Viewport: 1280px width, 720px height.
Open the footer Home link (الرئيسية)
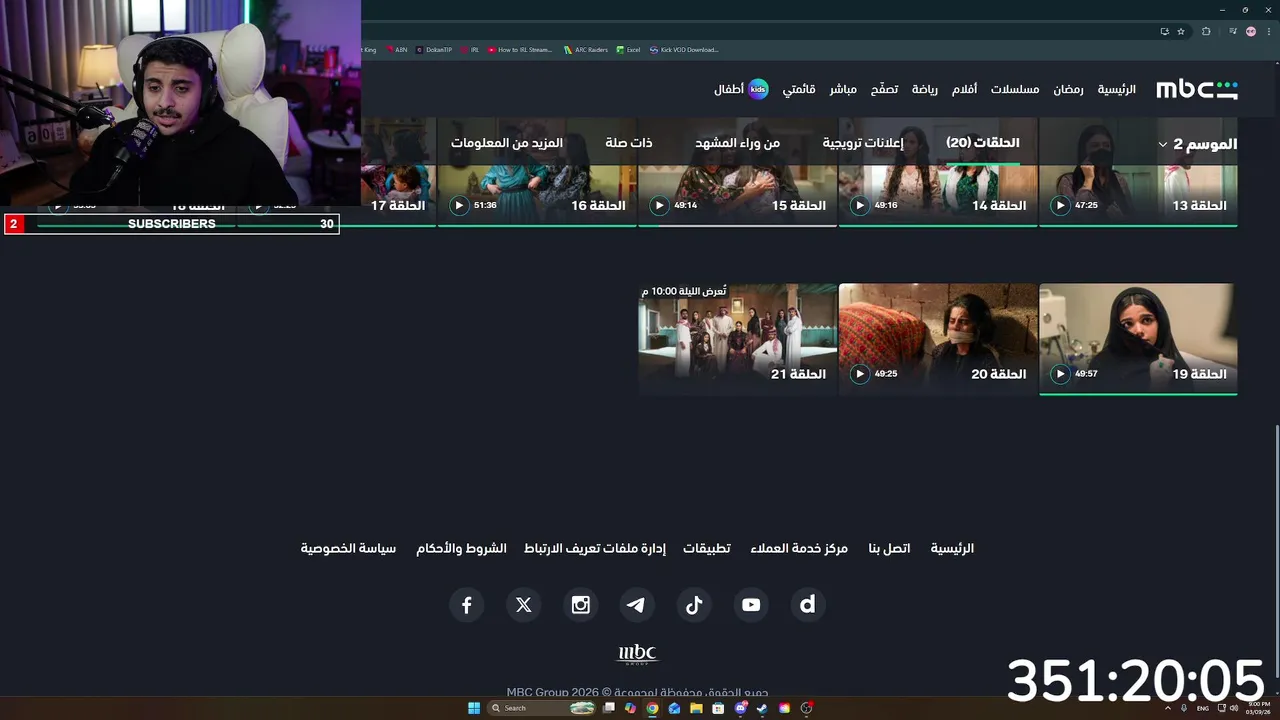click(952, 548)
